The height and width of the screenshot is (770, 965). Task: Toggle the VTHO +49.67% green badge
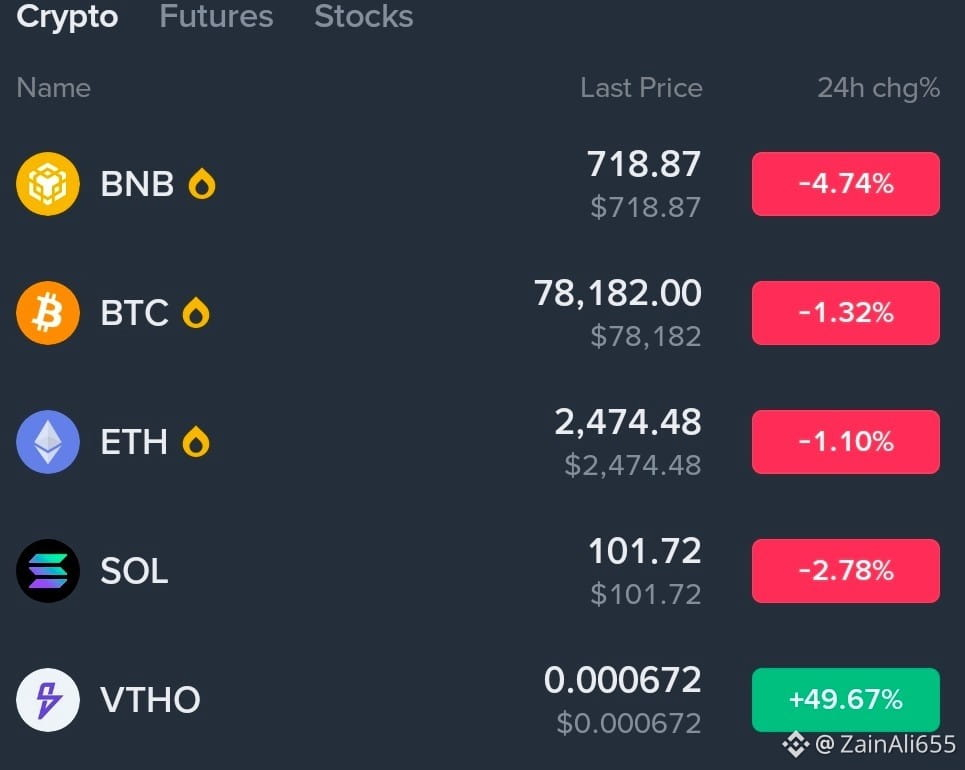846,700
